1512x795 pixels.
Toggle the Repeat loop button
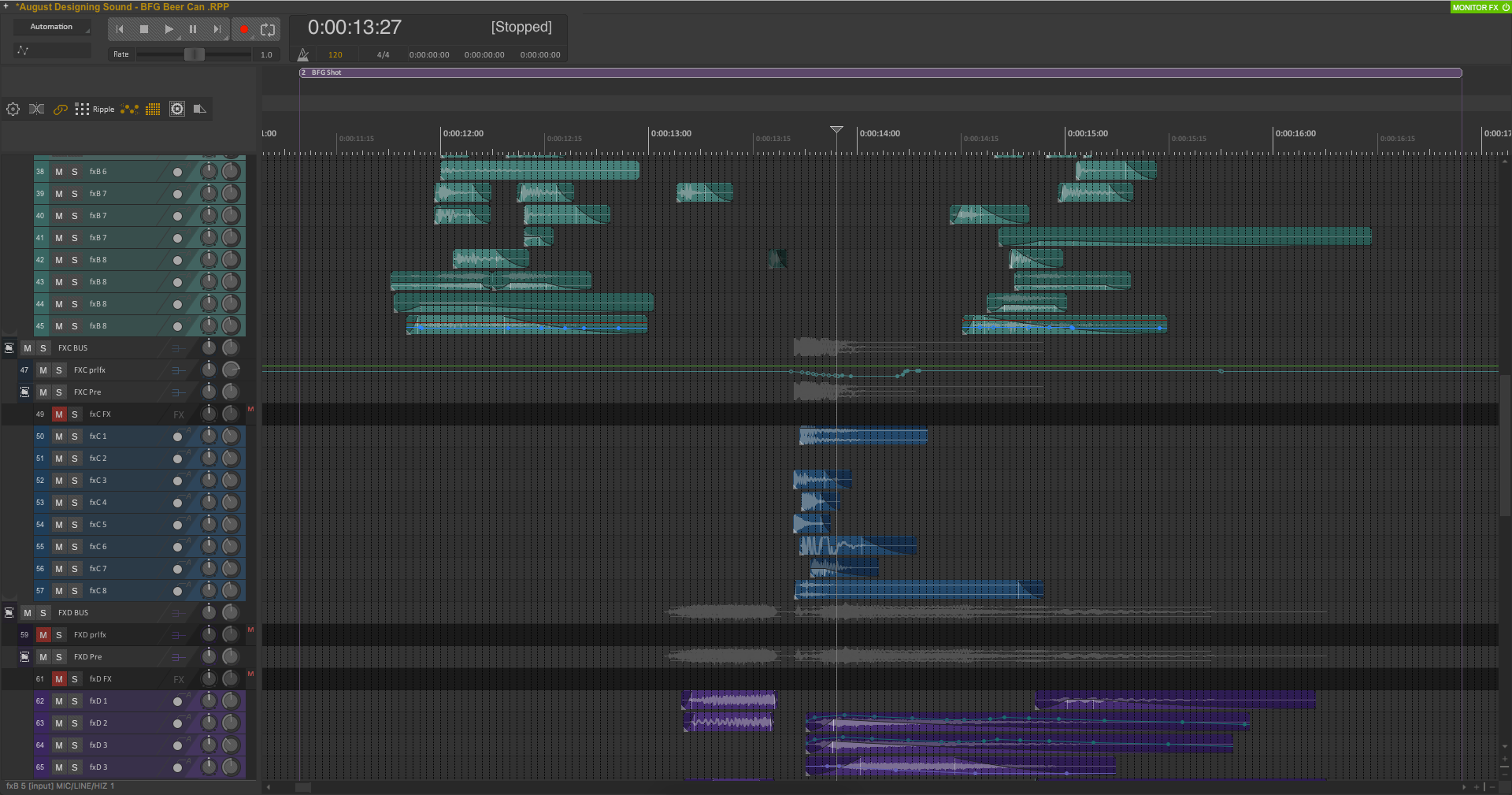click(268, 29)
